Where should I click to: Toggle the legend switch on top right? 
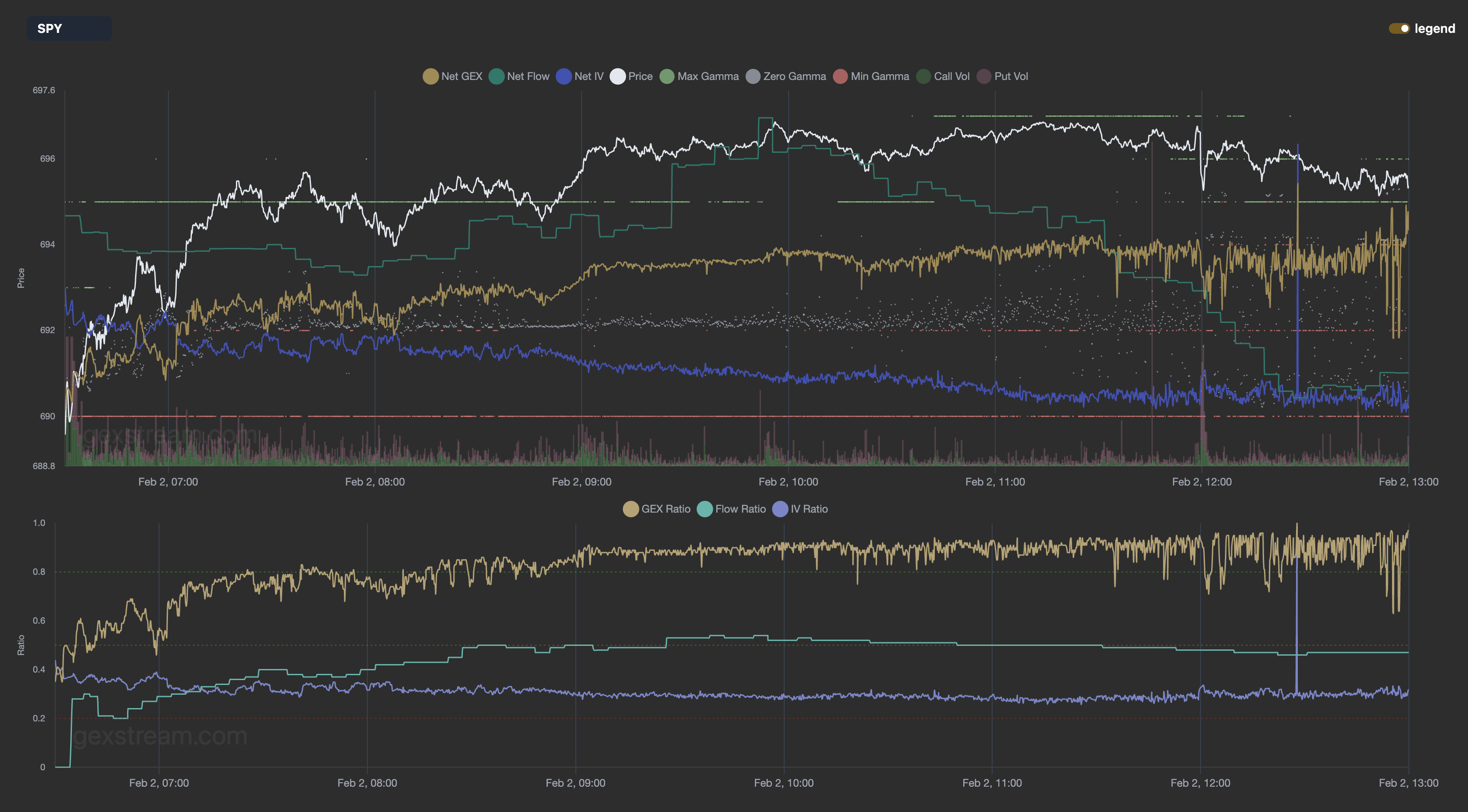click(x=1399, y=28)
